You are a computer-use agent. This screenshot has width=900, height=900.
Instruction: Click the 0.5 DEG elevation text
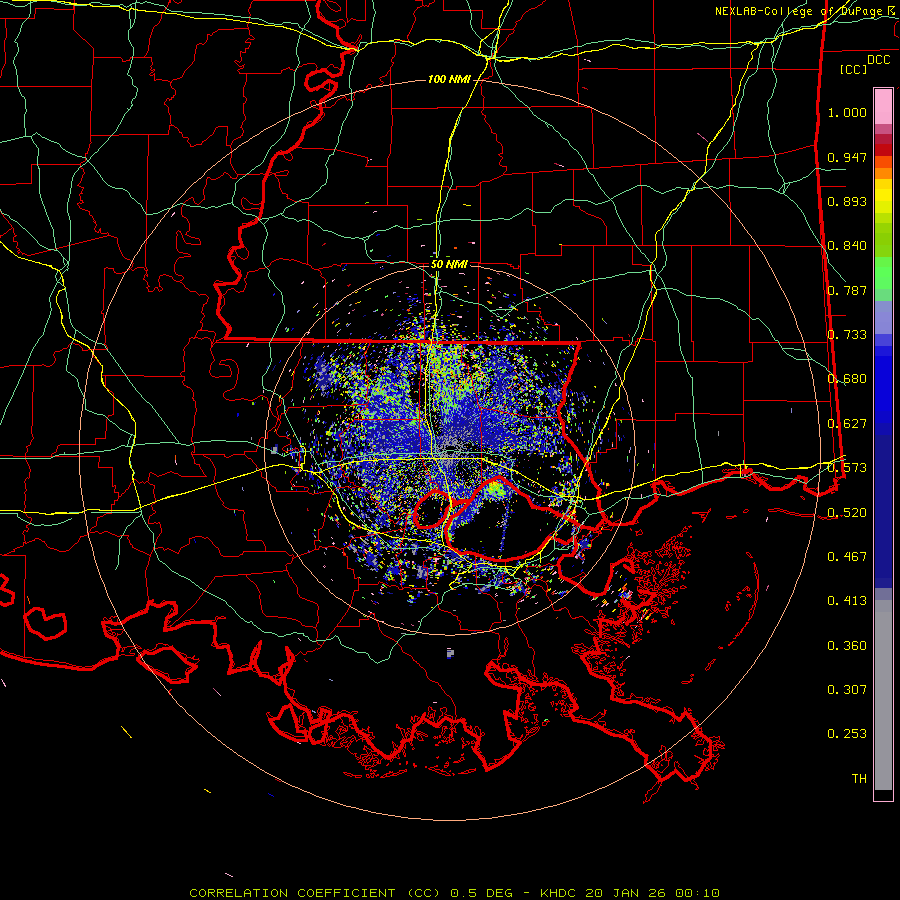click(481, 893)
